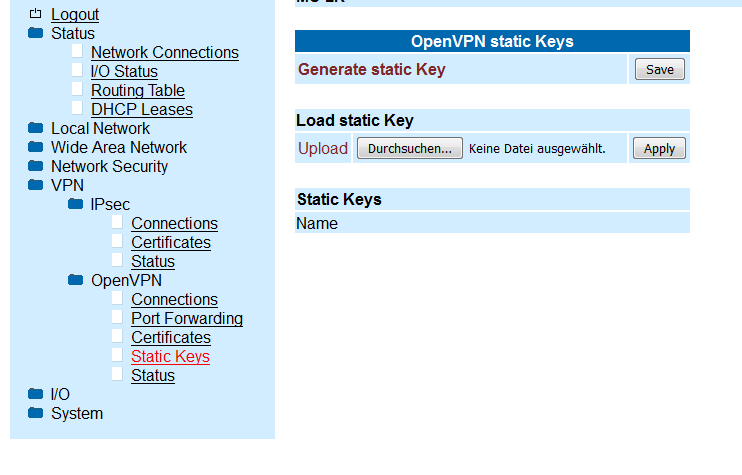Viewport: 742px width, 475px height.
Task: Open the Network Security menu label
Action: pos(109,167)
